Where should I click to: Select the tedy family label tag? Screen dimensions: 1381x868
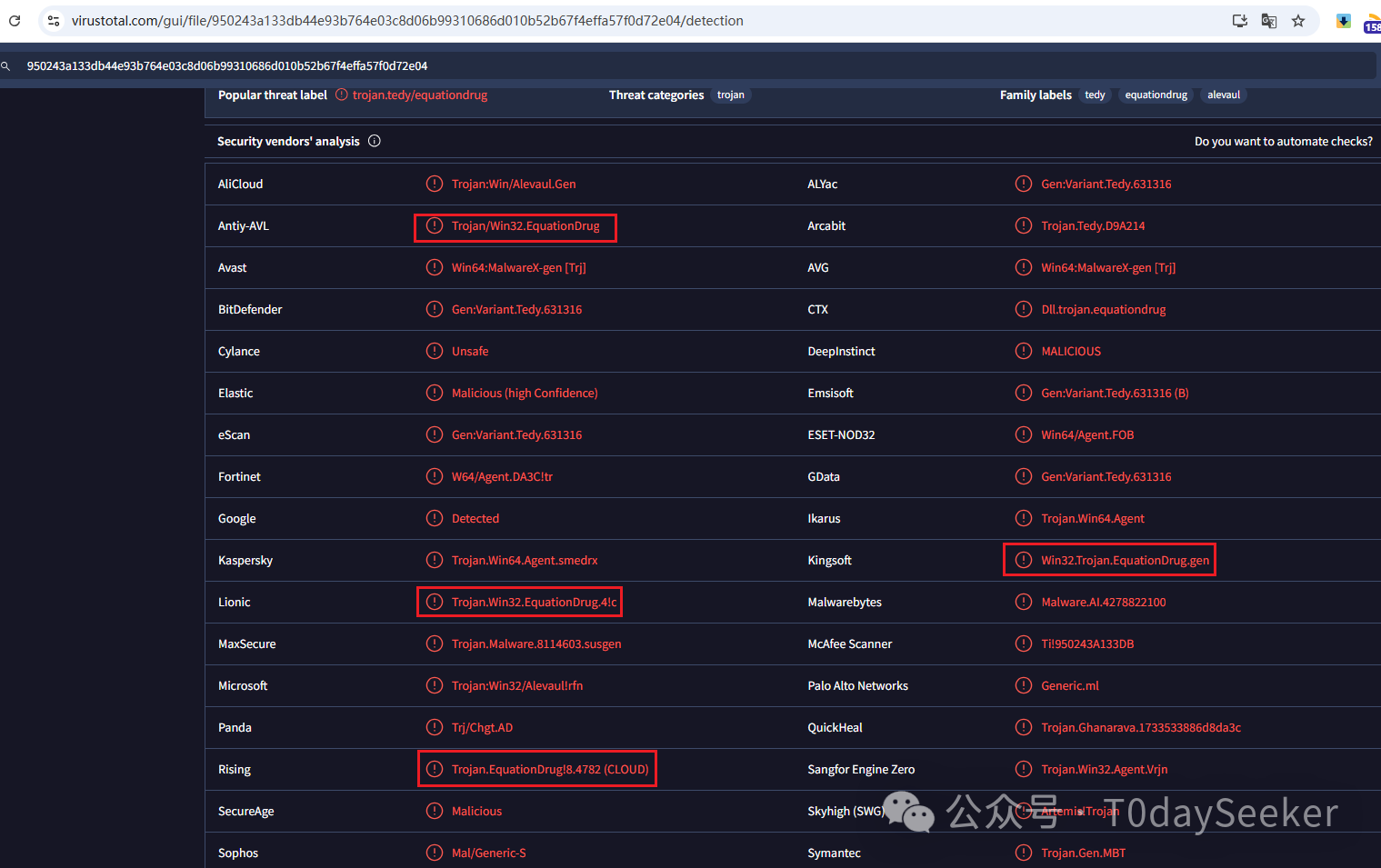(x=1096, y=95)
